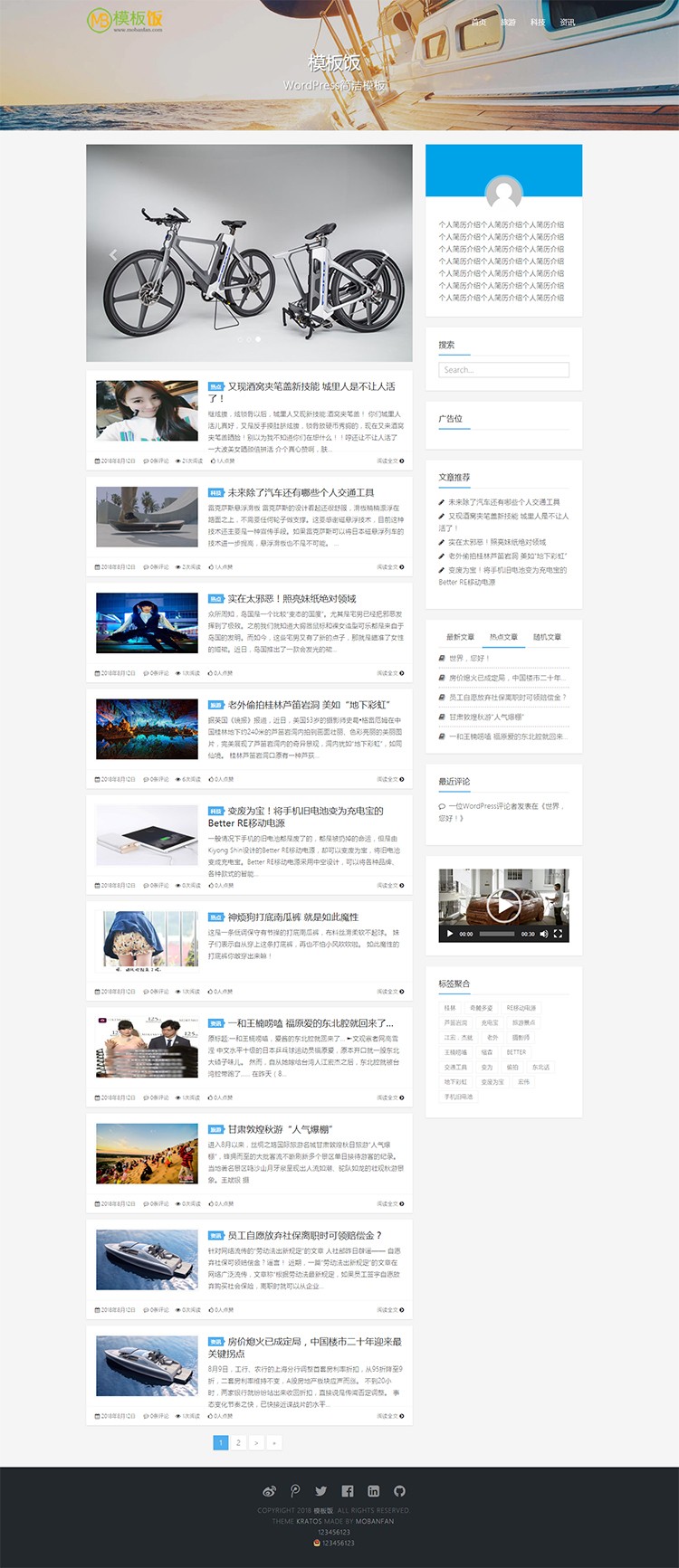
Task: Enter fullscreen on the sidebar video
Action: pyautogui.click(x=559, y=933)
